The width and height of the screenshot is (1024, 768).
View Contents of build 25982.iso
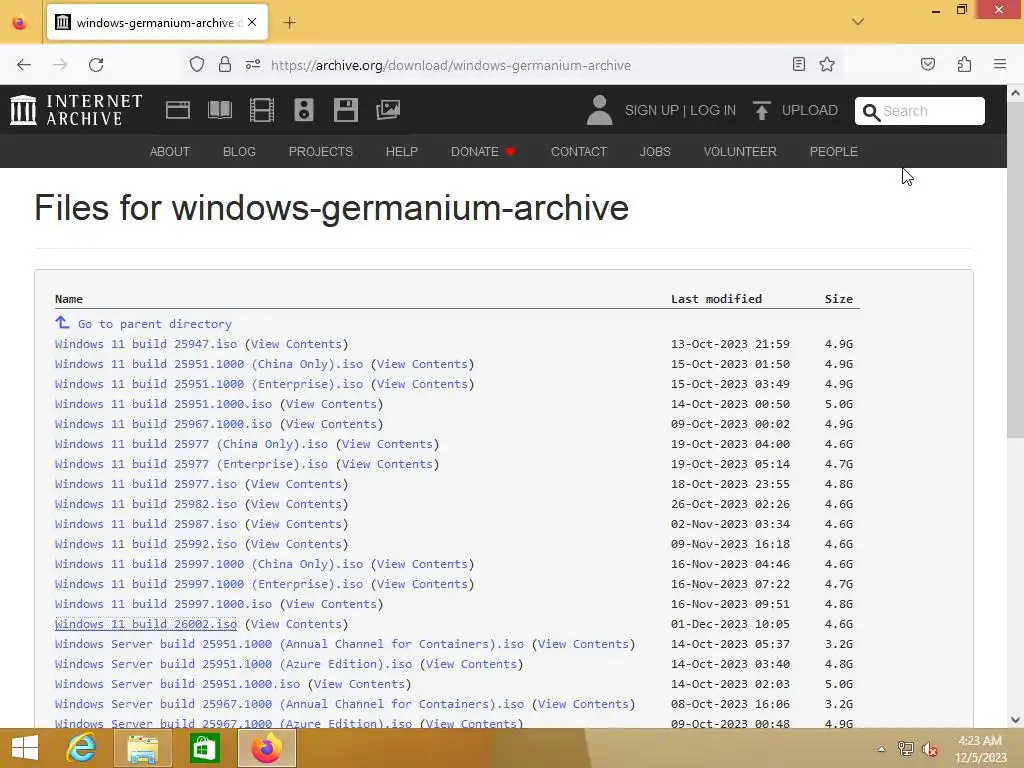(296, 504)
